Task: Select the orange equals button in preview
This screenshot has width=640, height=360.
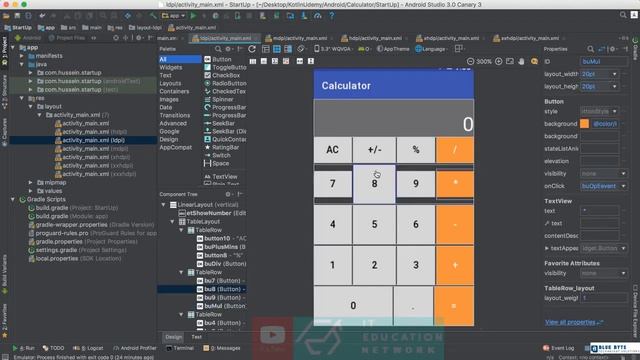Action: coord(454,306)
